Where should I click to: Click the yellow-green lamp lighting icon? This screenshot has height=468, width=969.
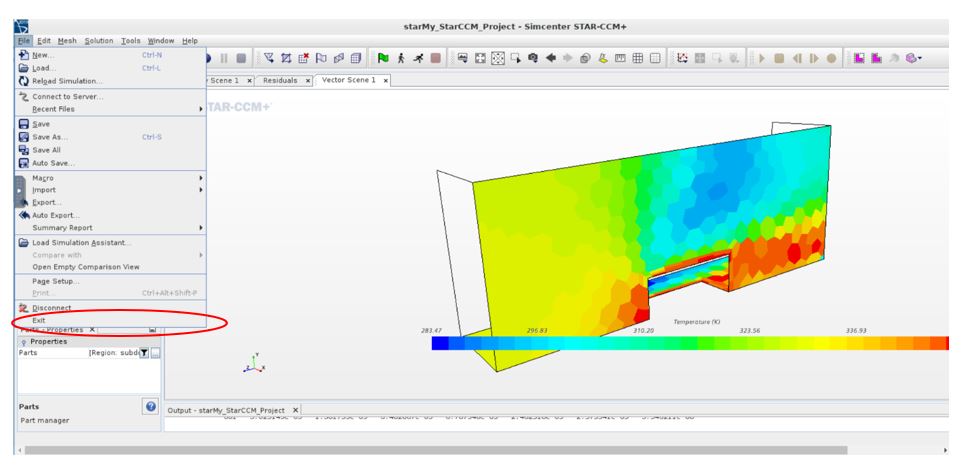(x=603, y=58)
